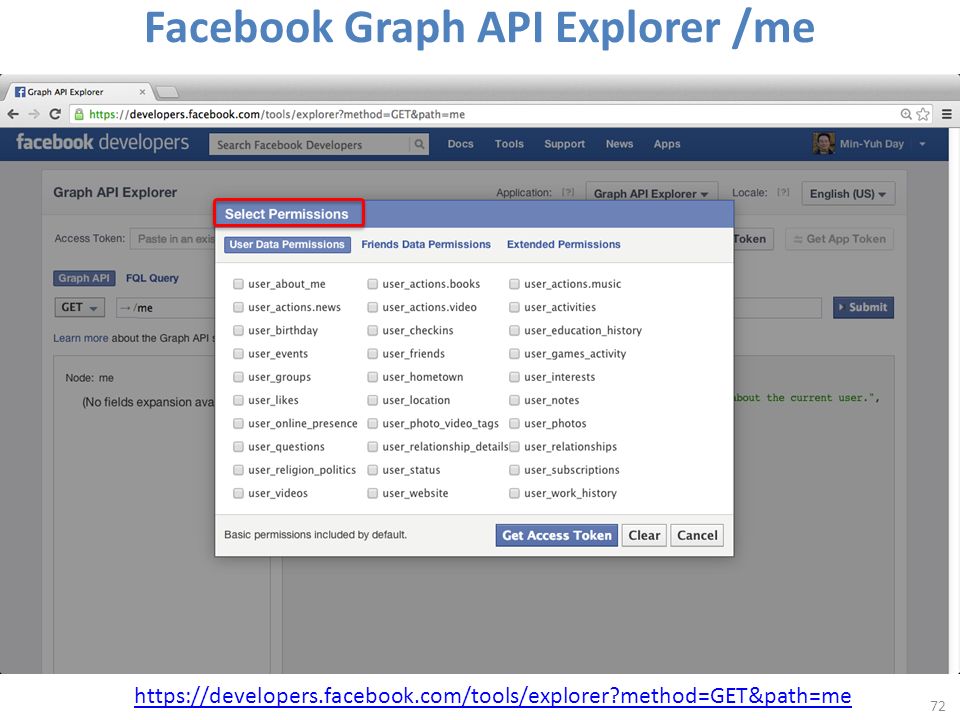Viewport: 960px width, 720px height.
Task: Check the user_videos permission
Action: tap(238, 493)
